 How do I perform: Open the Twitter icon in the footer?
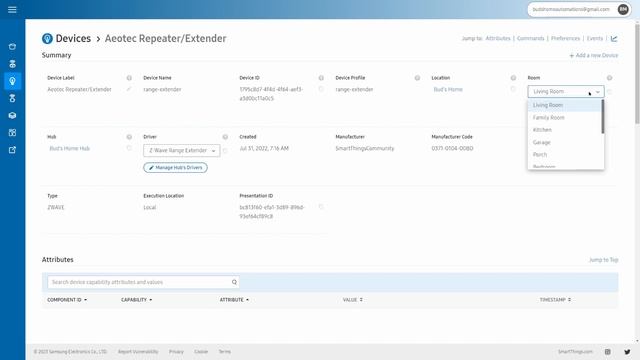pyautogui.click(x=627, y=352)
